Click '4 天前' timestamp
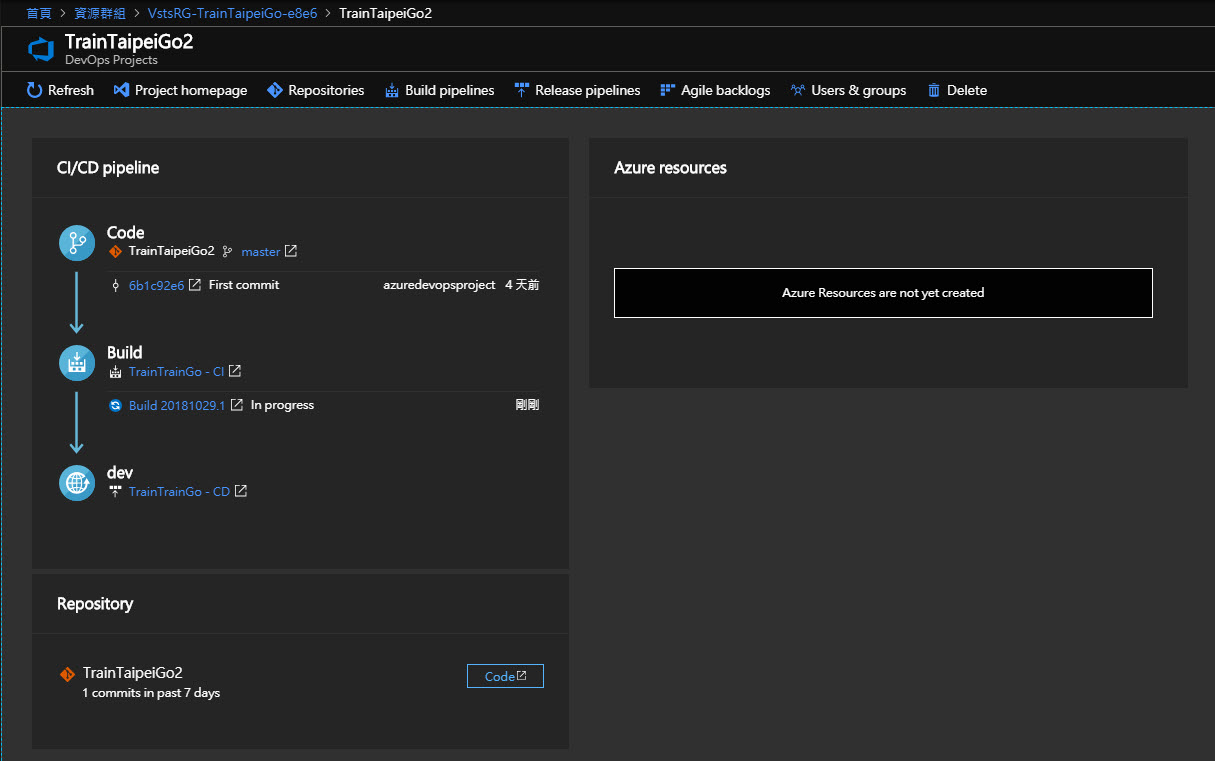This screenshot has width=1215, height=761. coord(522,285)
